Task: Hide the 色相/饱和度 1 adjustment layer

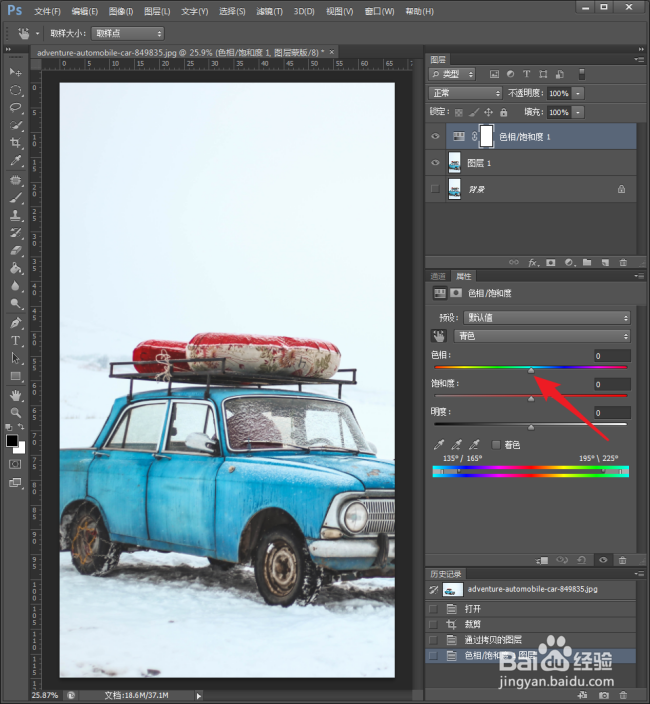Action: point(435,136)
